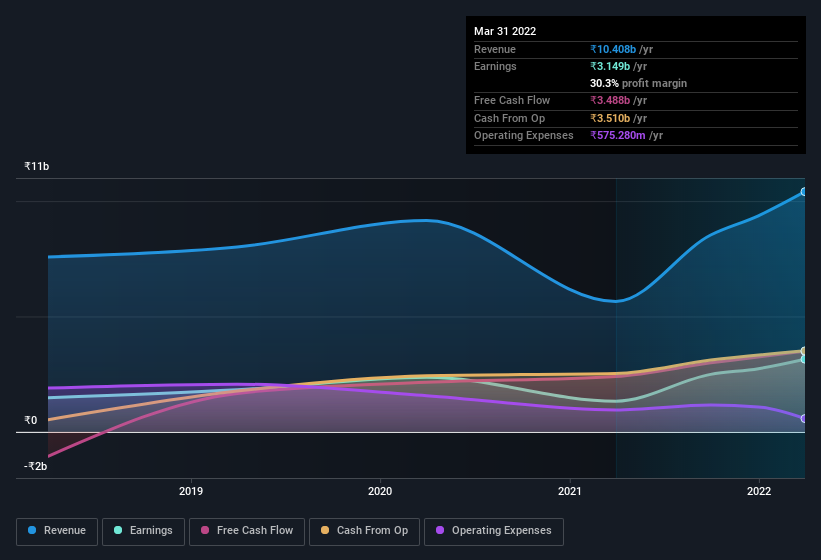Click the ₹3.510b cash from op value
This screenshot has width=821, height=560.
[x=610, y=118]
